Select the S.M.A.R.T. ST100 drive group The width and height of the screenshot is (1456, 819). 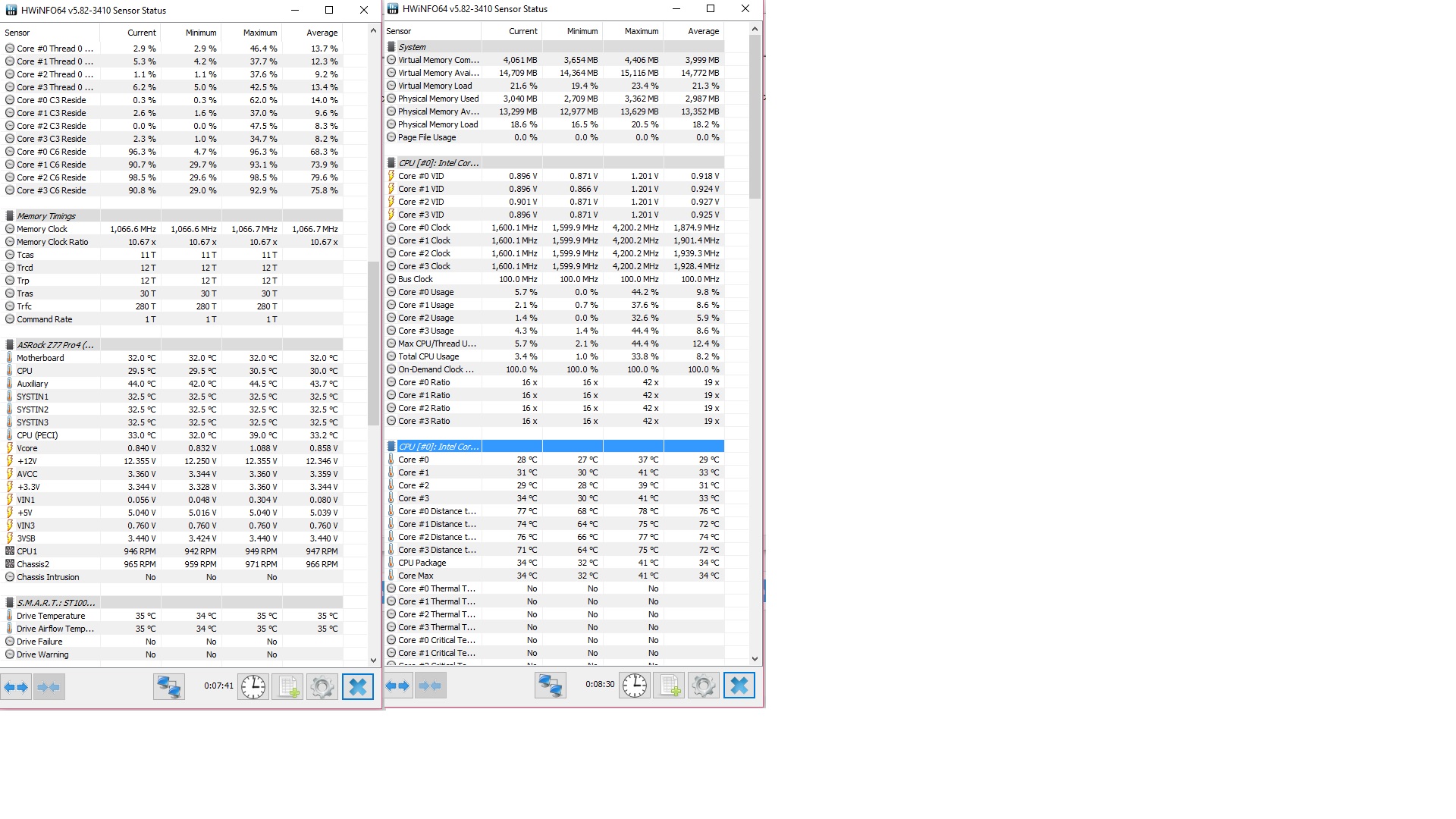(x=55, y=603)
